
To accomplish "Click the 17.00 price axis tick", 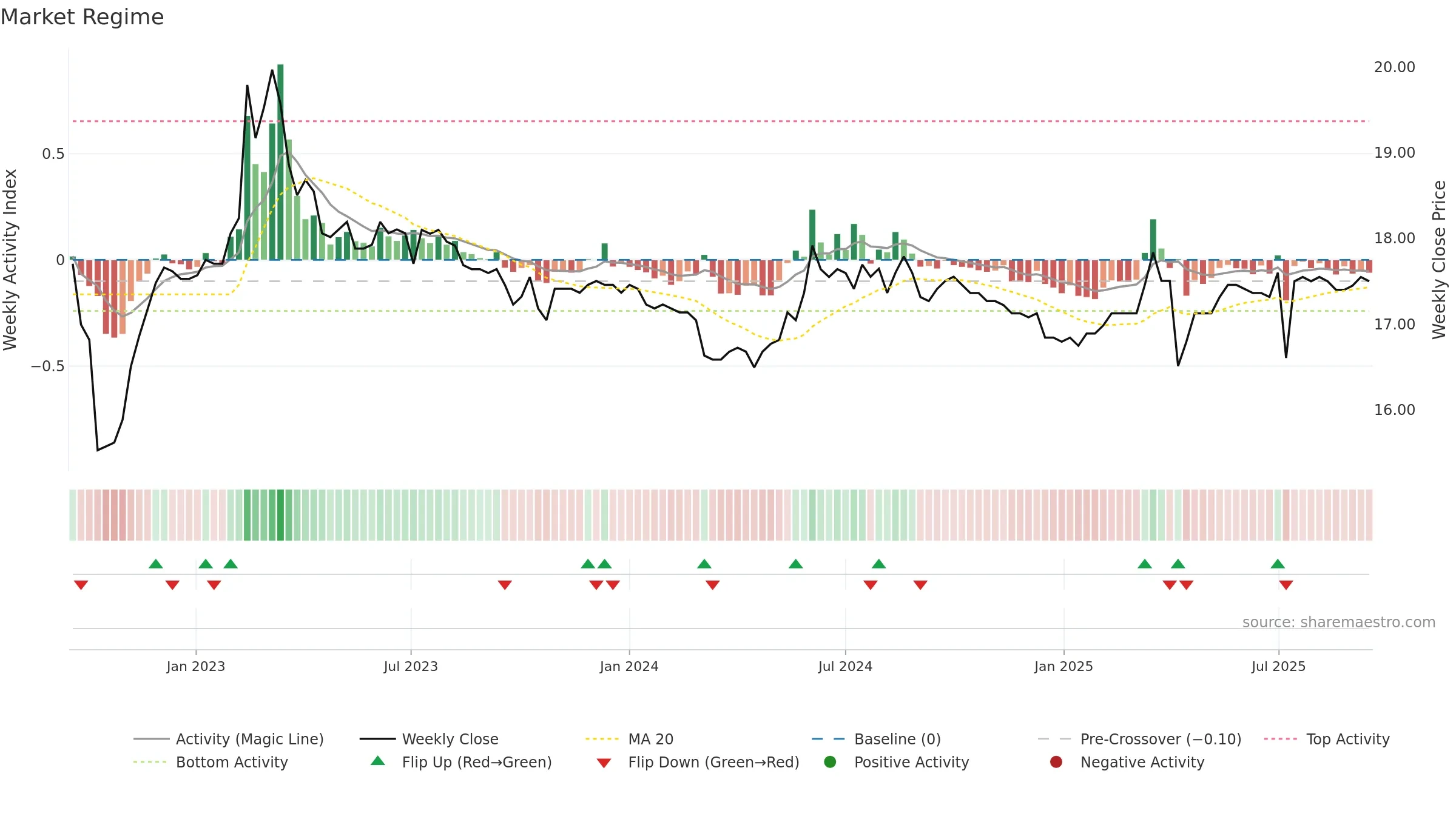I will pos(1395,325).
